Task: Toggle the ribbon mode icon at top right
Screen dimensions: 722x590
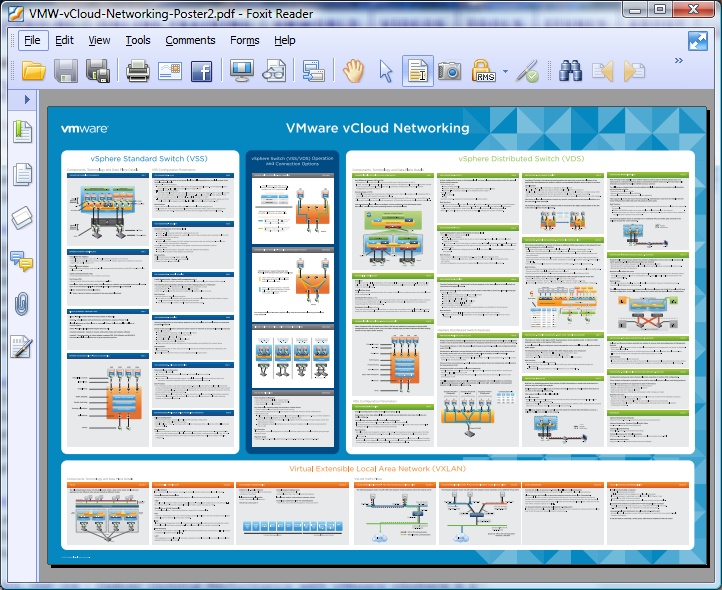Action: pyautogui.click(x=698, y=41)
